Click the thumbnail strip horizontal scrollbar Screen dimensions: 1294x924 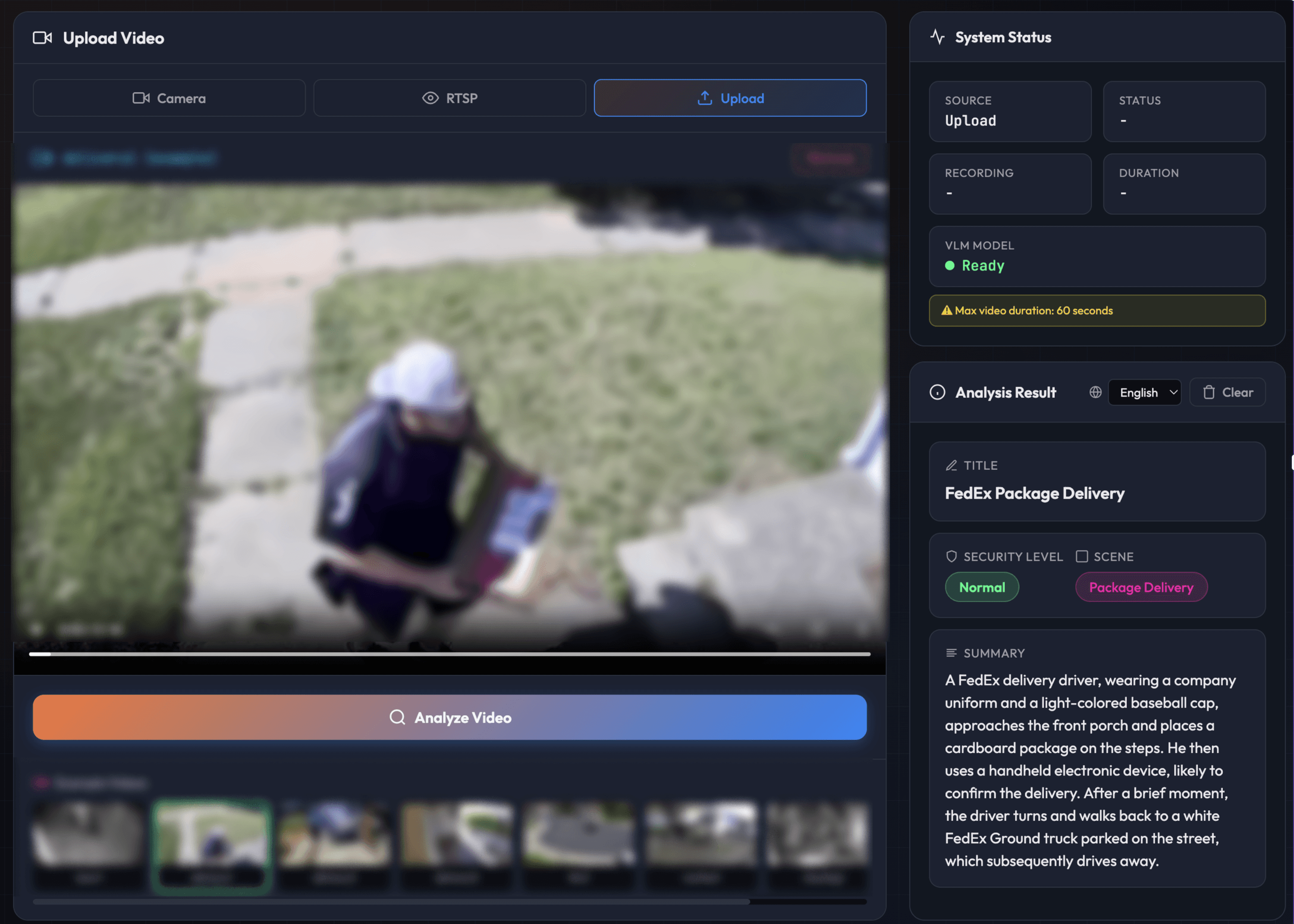[x=391, y=902]
